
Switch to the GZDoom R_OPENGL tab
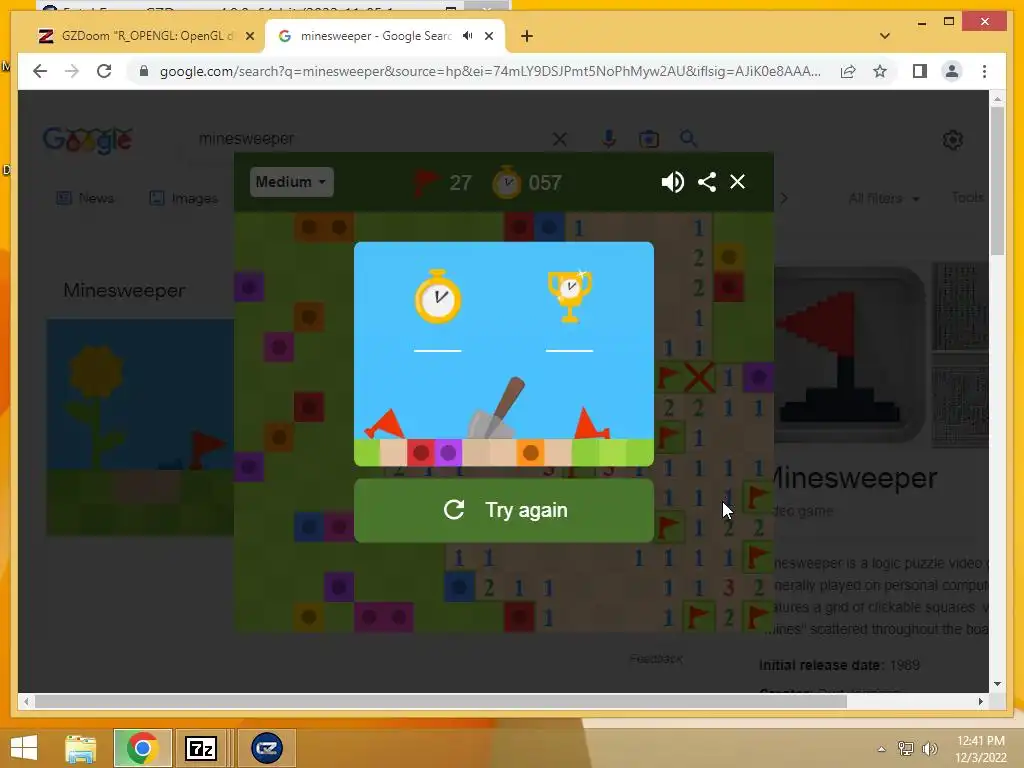tap(147, 36)
